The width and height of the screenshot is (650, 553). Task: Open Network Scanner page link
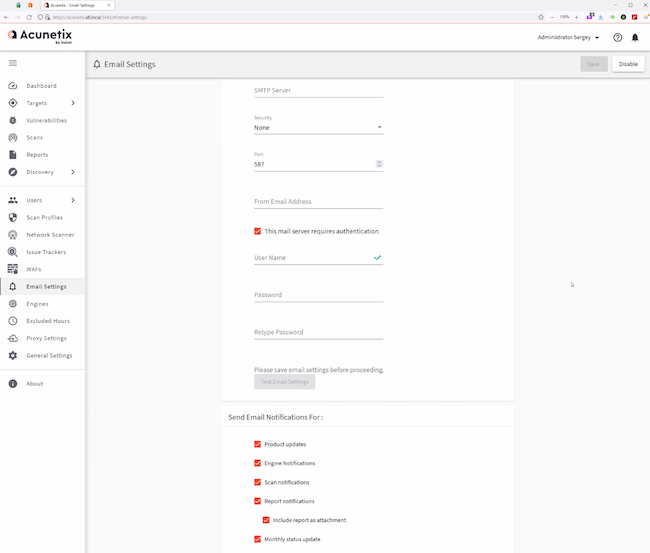[x=50, y=235]
